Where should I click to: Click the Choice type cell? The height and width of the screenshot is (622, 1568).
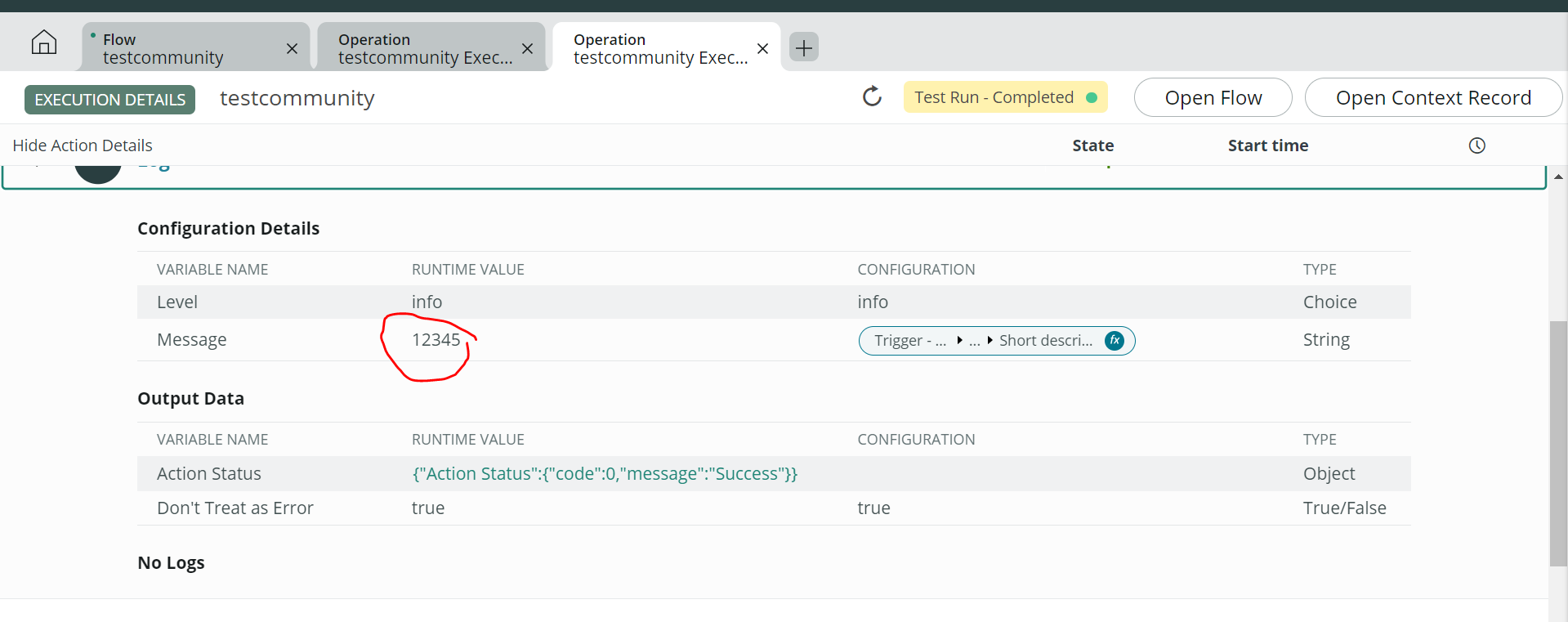[x=1329, y=302]
